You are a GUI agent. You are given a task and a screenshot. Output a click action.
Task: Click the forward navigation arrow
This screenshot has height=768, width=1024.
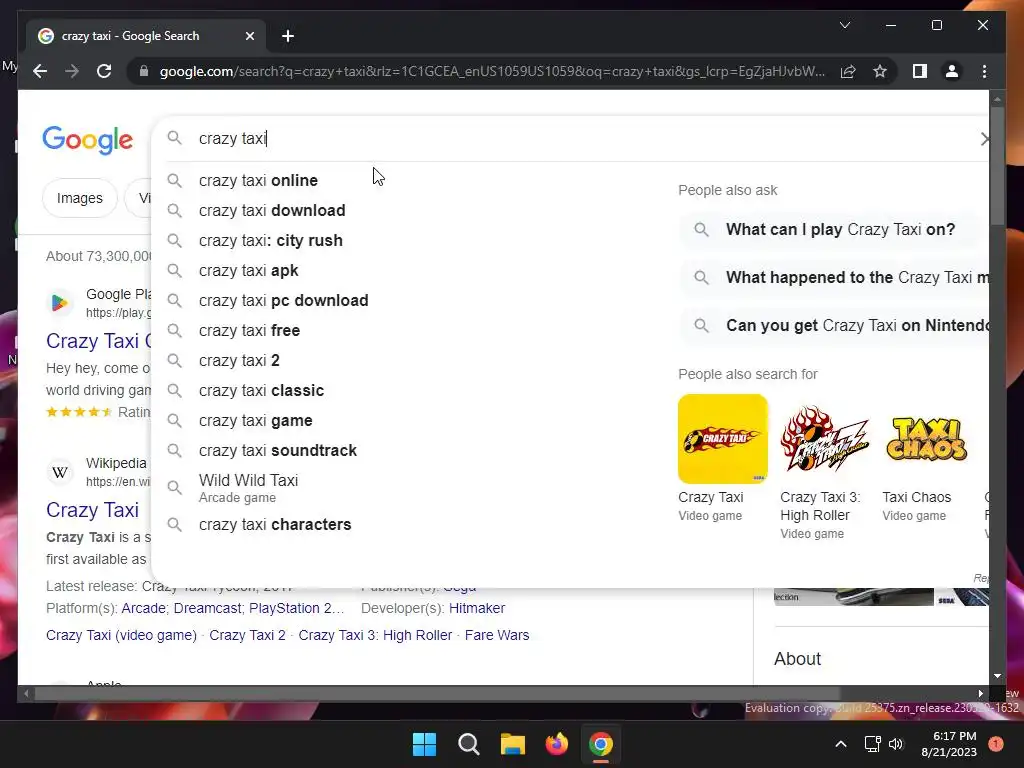(72, 71)
